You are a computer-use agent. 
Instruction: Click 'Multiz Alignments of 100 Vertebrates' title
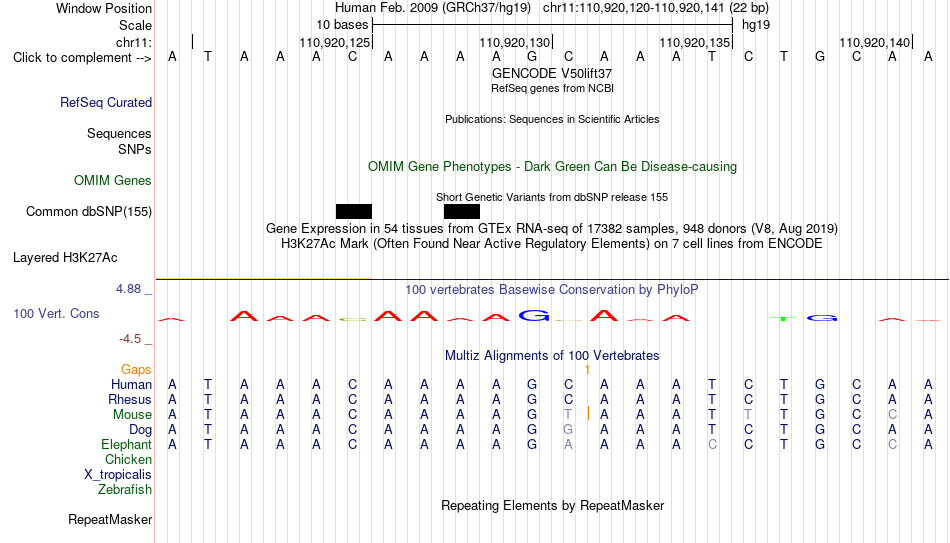(552, 356)
